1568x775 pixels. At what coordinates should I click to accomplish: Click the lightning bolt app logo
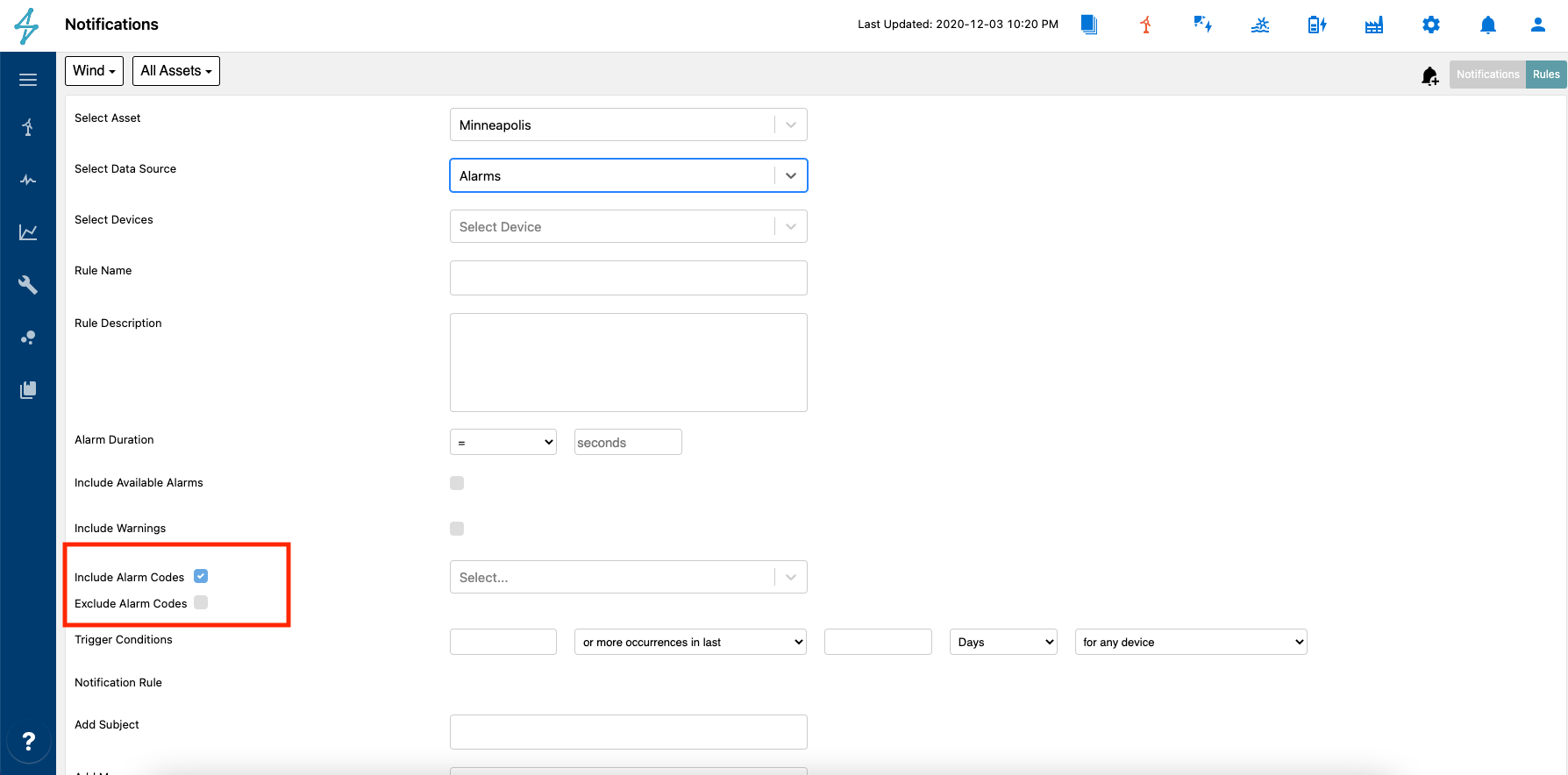coord(27,25)
